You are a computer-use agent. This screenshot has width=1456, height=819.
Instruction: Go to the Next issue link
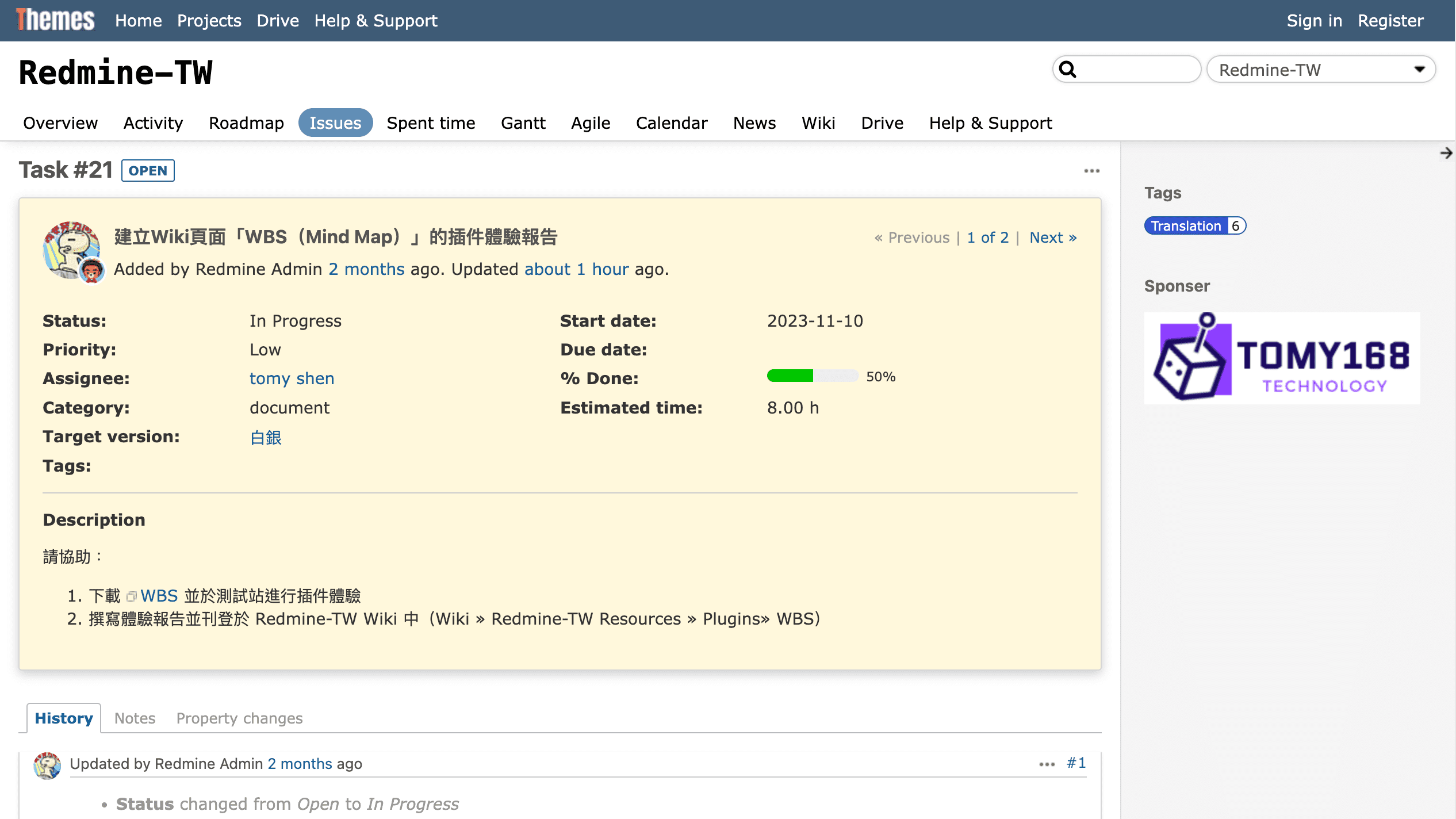click(1052, 238)
